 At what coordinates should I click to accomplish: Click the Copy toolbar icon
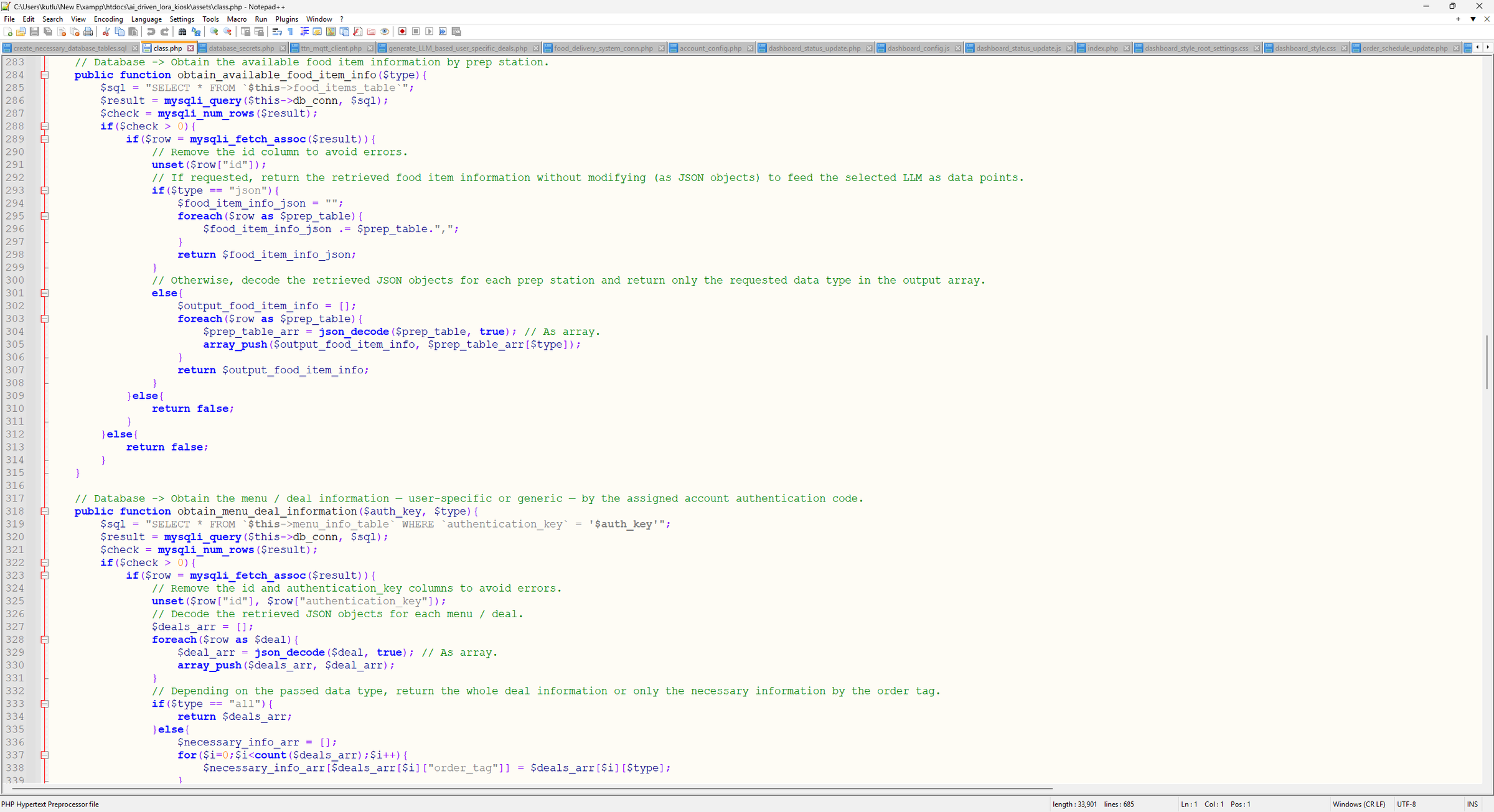pyautogui.click(x=120, y=32)
